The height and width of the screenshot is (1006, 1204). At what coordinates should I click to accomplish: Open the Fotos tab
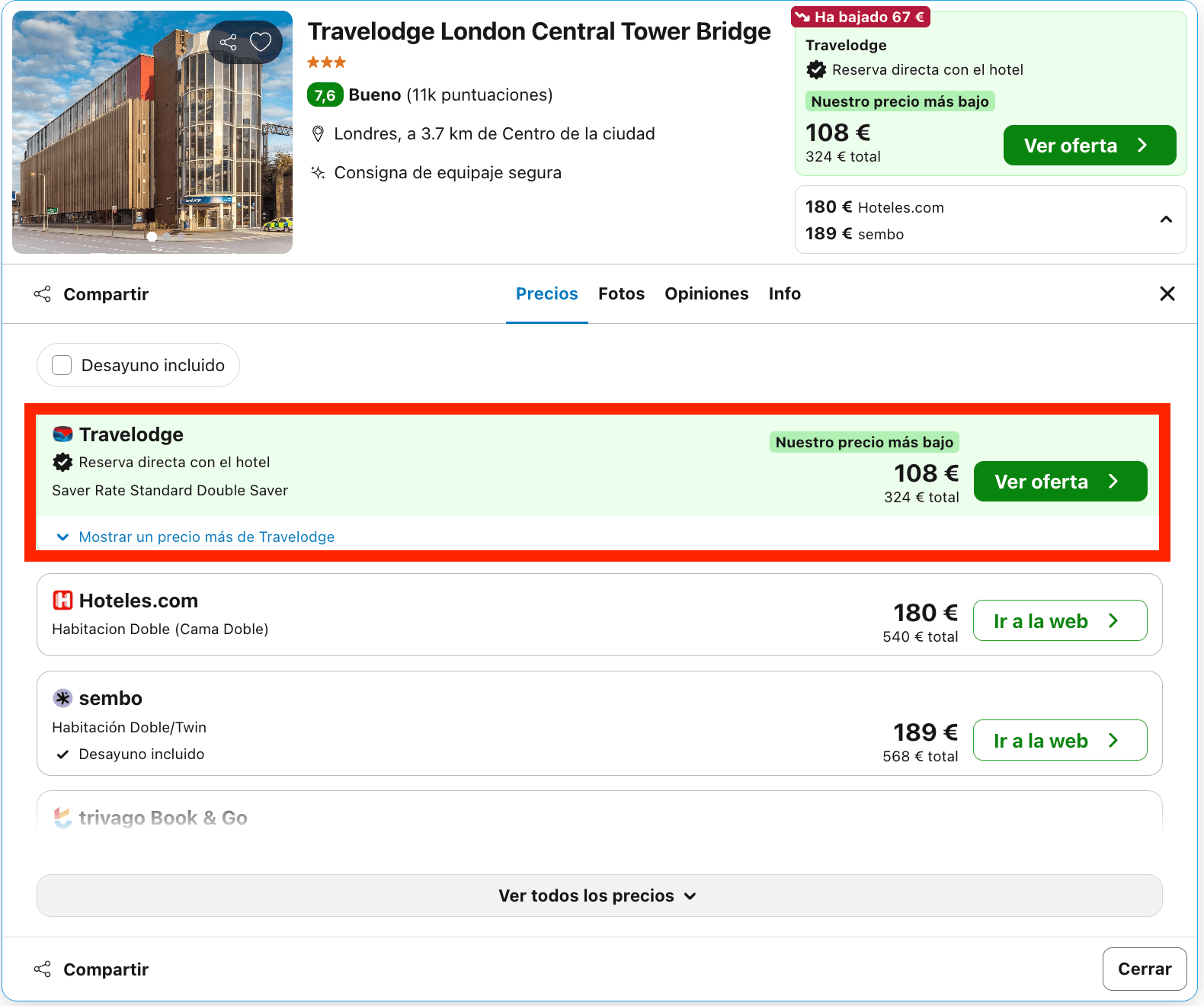[x=621, y=294]
